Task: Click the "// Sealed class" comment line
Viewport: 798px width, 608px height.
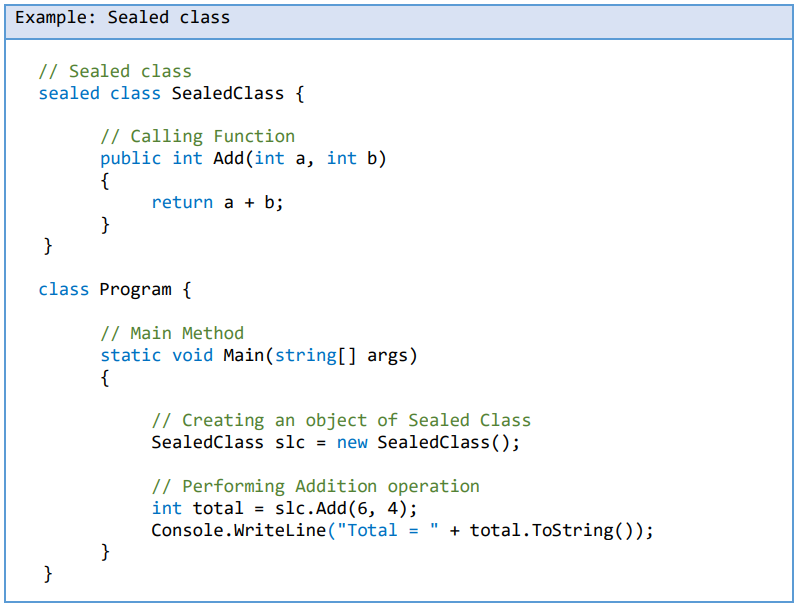Action: pyautogui.click(x=114, y=71)
